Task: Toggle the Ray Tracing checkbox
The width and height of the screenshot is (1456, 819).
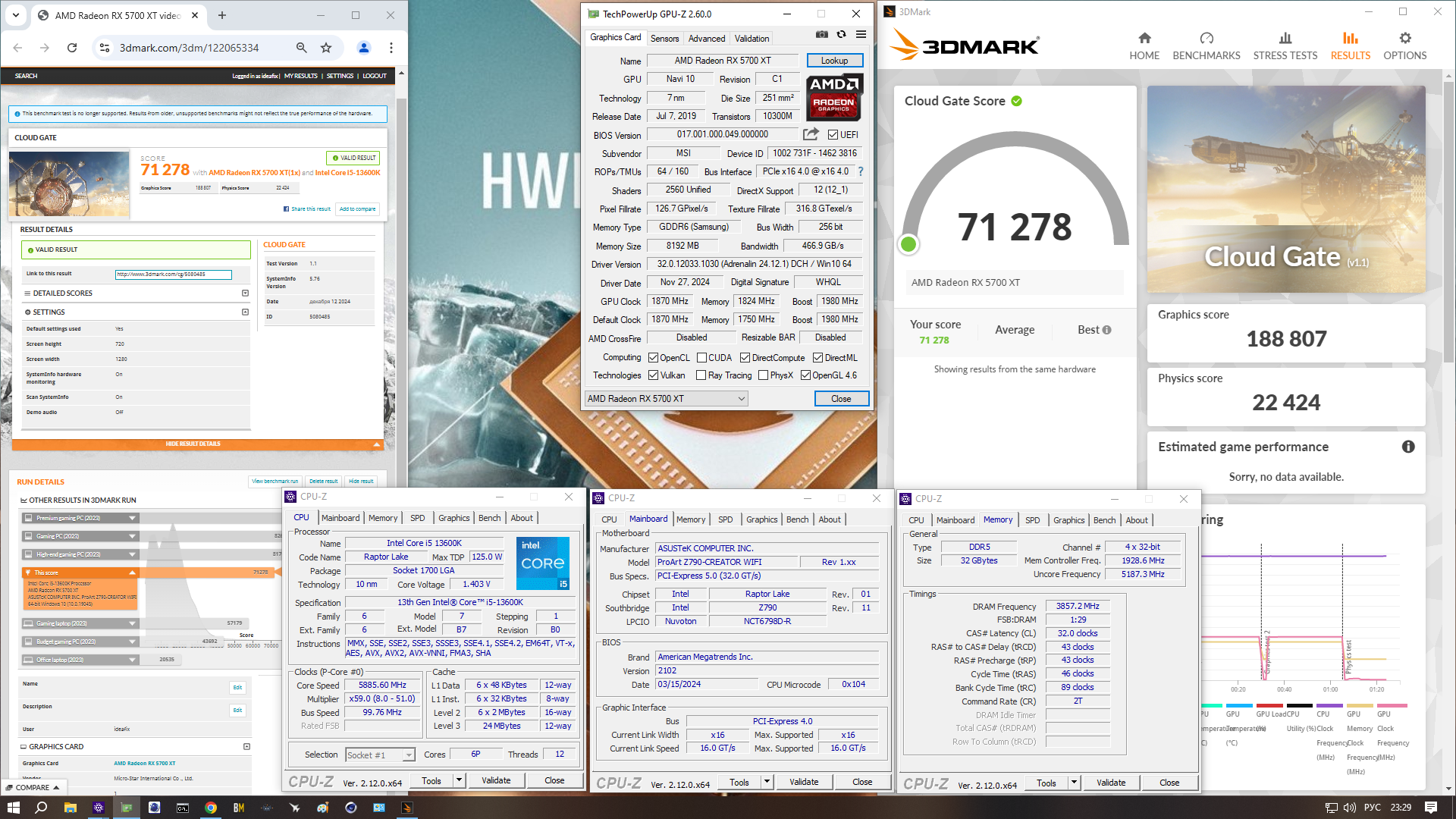Action: click(x=701, y=375)
